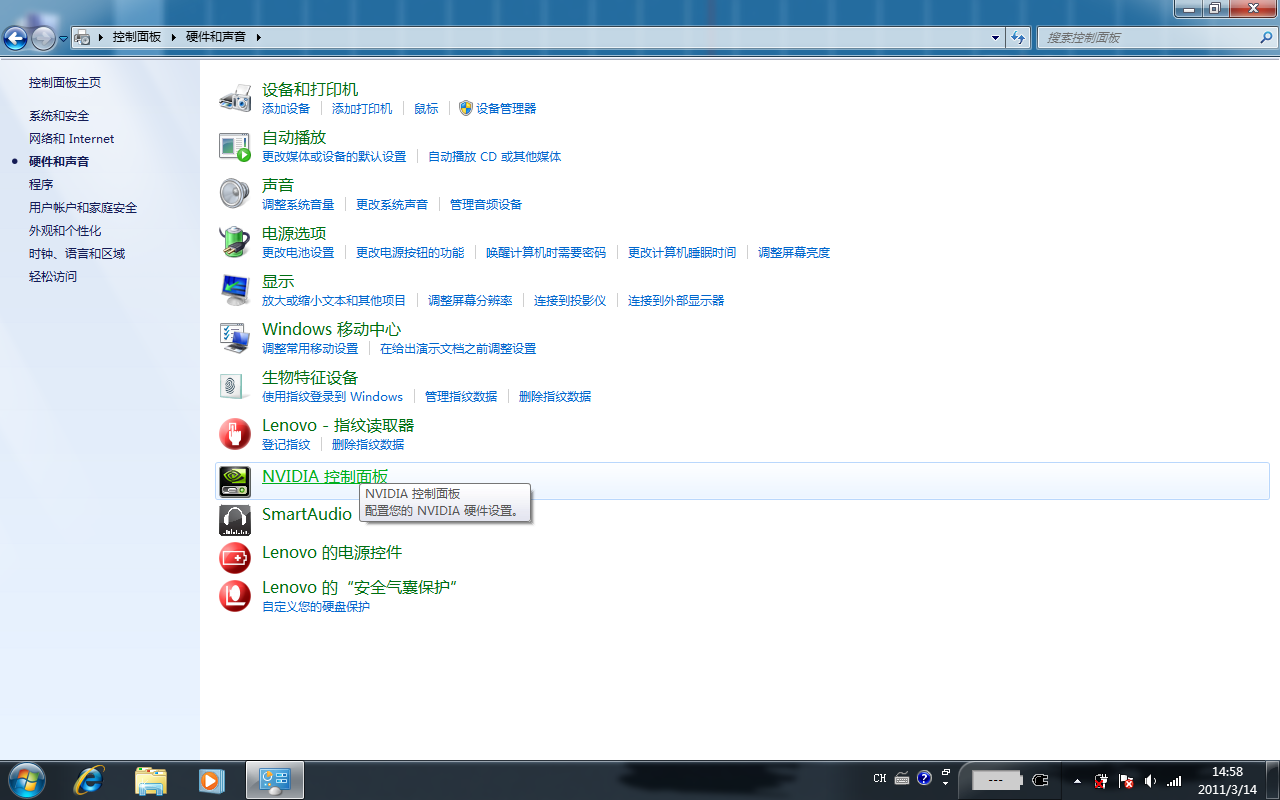Click the Windows 移动中心 laptop icon
Image resolution: width=1280 pixels, height=800 pixels.
coord(235,337)
